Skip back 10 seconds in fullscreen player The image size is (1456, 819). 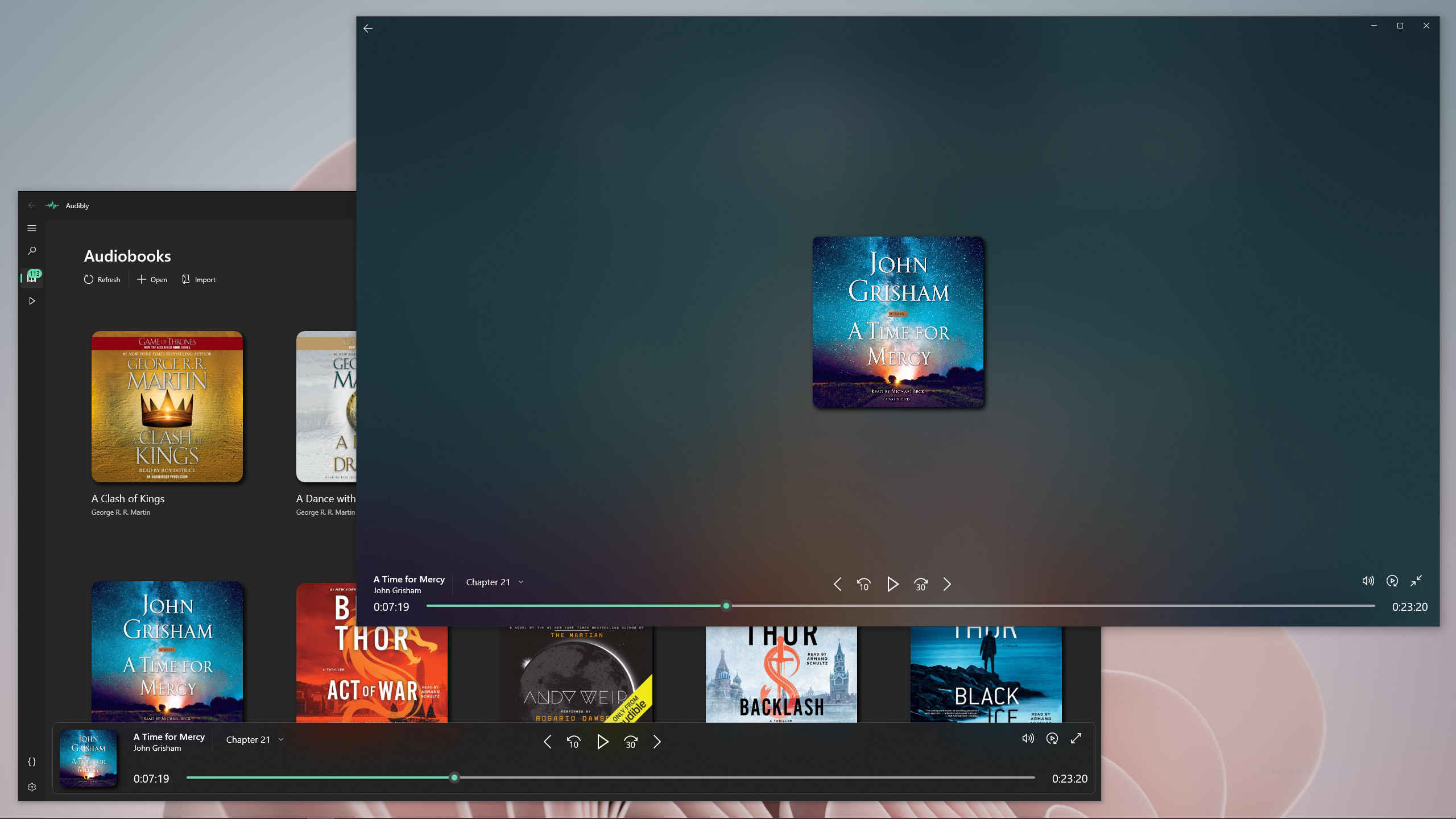tap(863, 584)
